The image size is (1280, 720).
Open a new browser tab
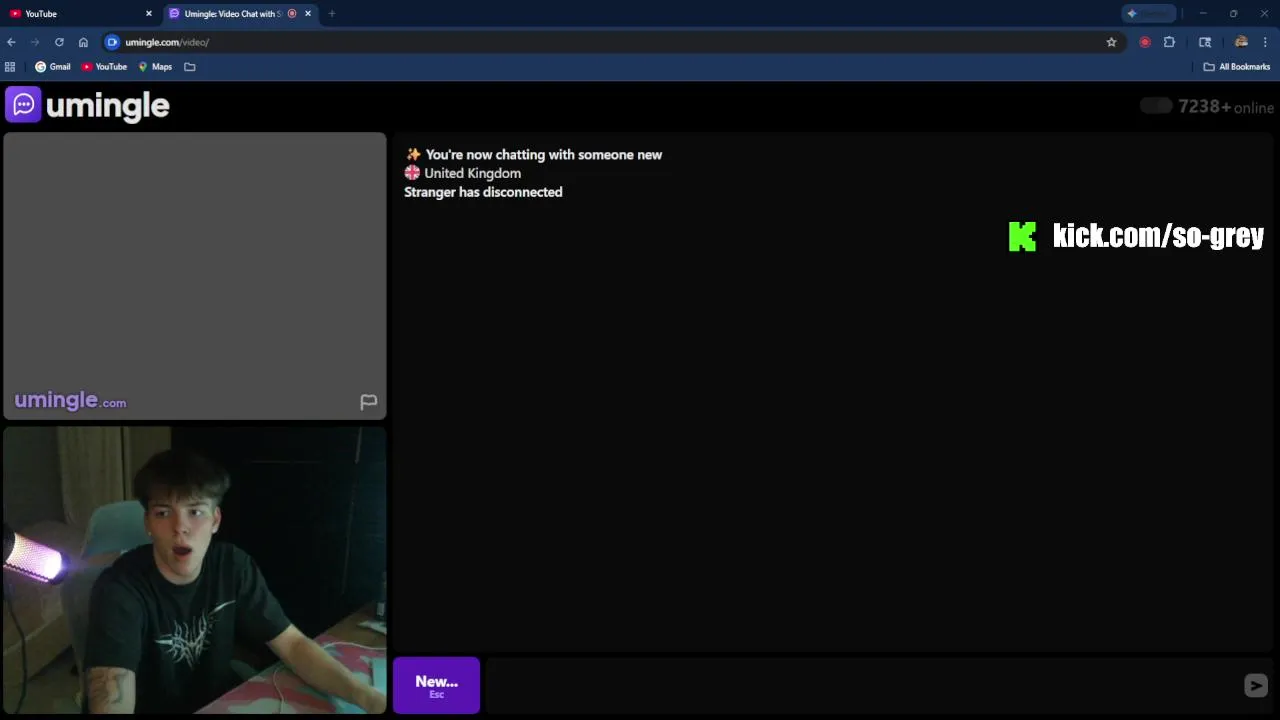332,14
